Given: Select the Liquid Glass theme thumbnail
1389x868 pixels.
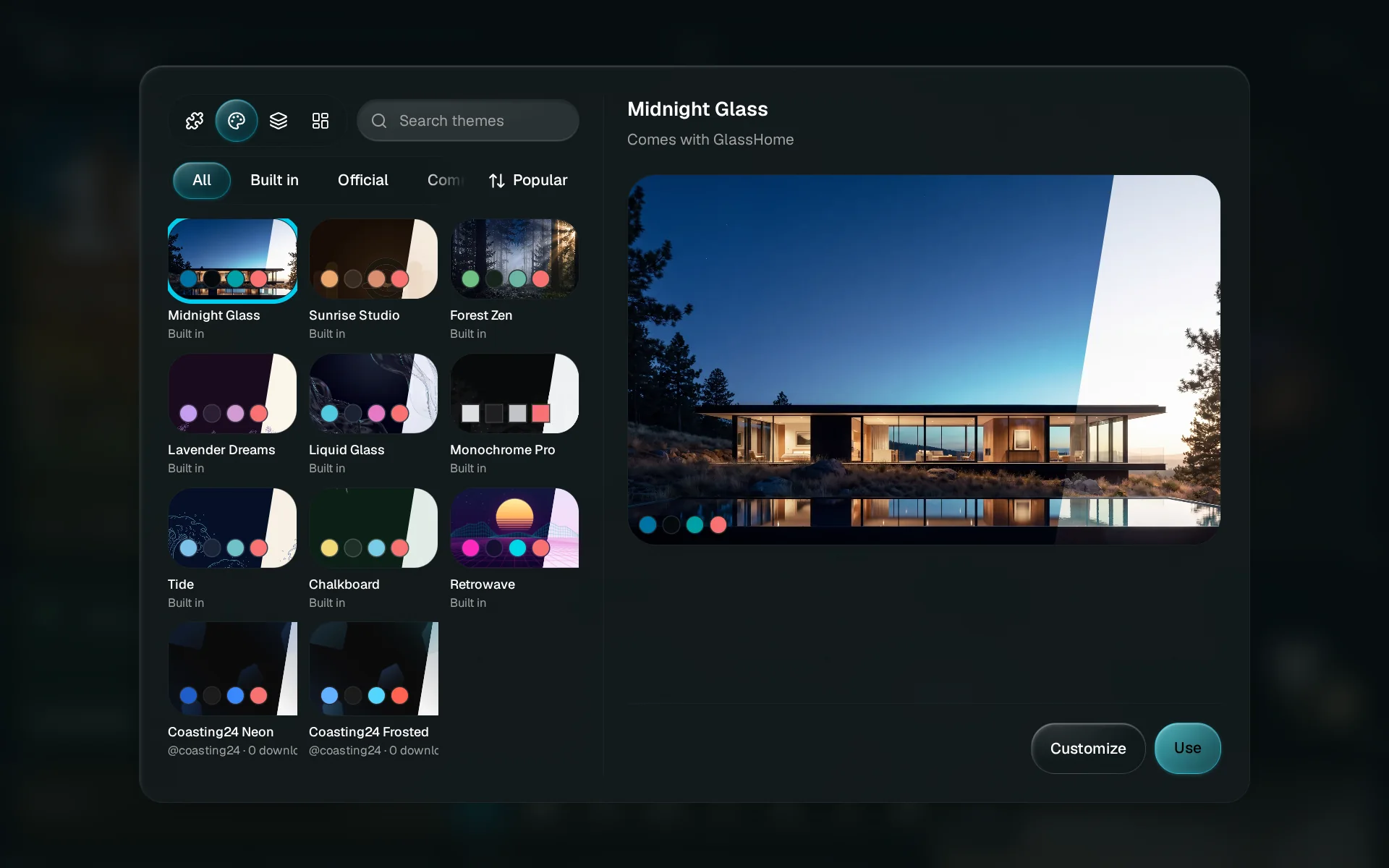Looking at the screenshot, I should point(373,393).
